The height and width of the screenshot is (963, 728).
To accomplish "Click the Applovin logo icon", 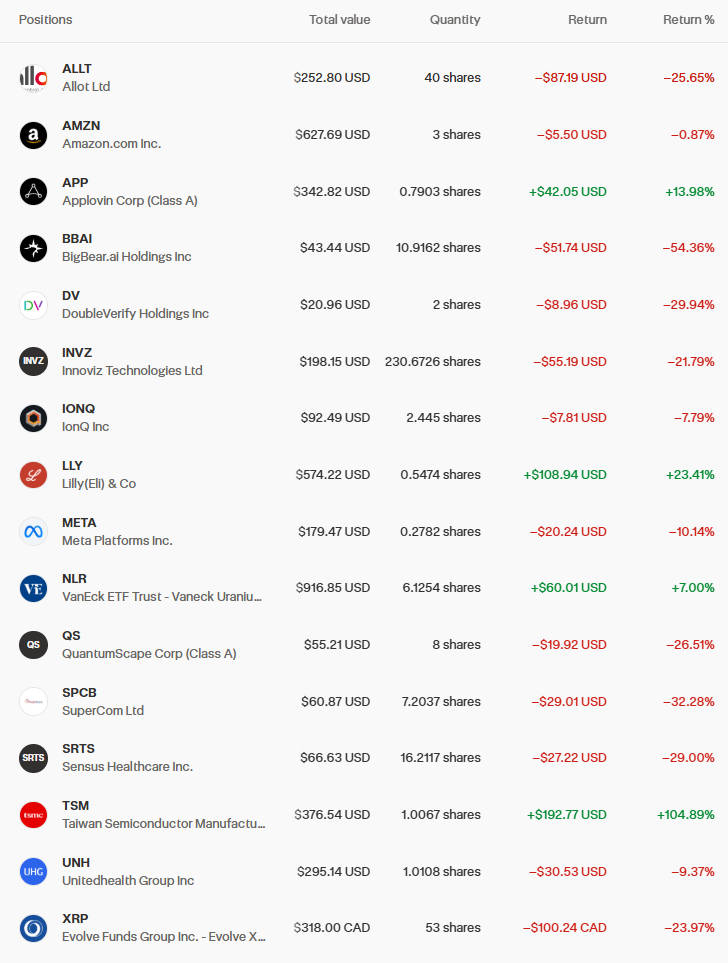I will 34,192.
